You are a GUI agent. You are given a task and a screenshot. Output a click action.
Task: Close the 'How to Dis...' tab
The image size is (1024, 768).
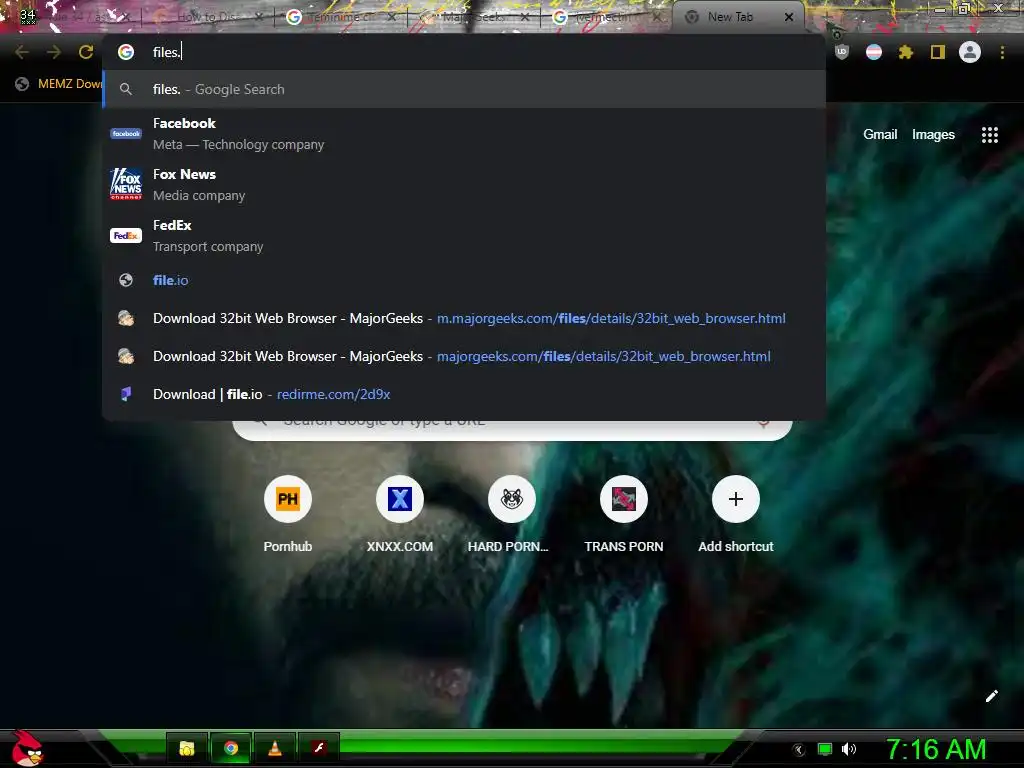259,17
